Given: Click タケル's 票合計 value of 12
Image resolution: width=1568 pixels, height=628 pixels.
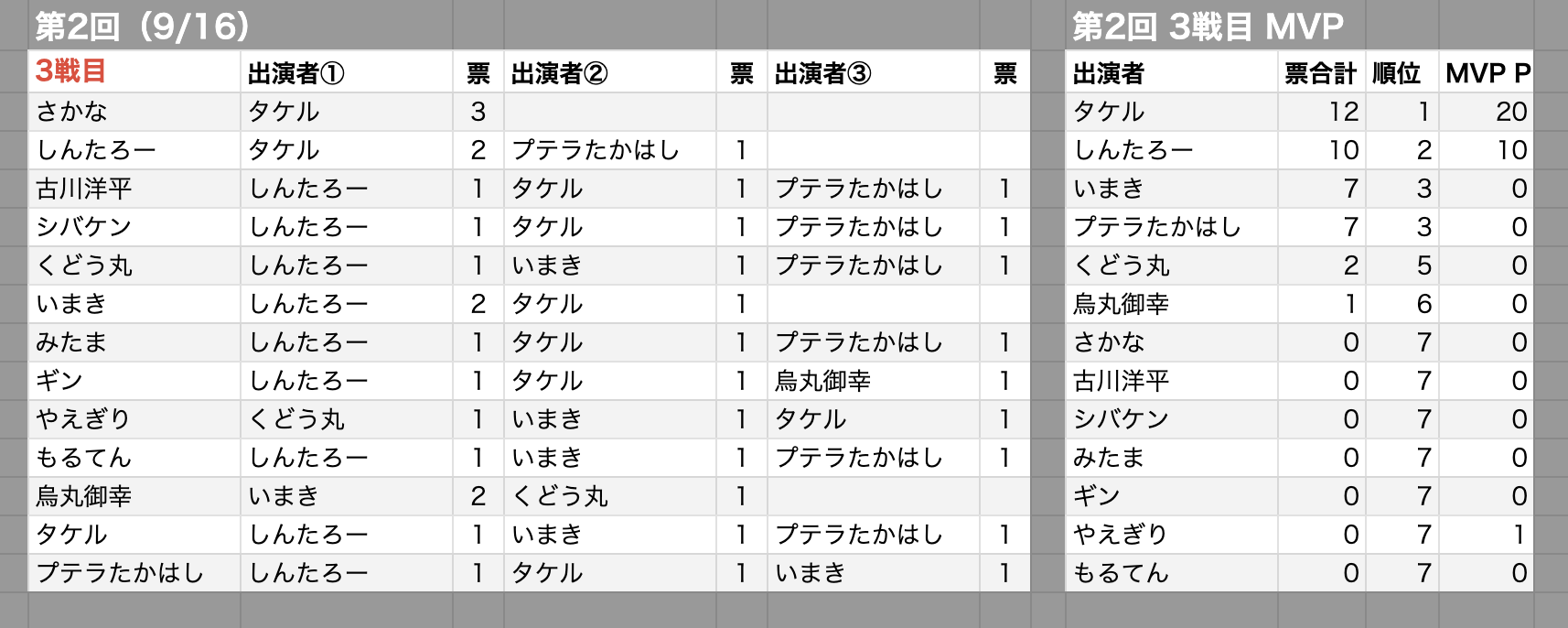Looking at the screenshot, I should coord(1343,112).
